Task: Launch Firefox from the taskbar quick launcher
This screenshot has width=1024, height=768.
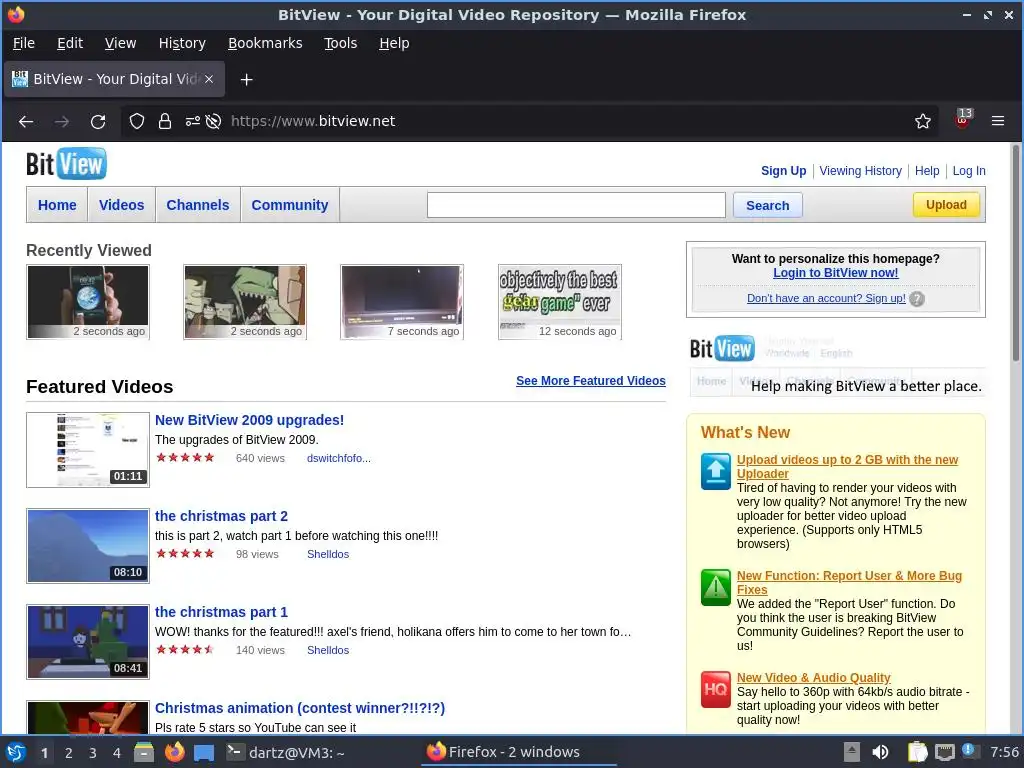Action: (x=174, y=752)
